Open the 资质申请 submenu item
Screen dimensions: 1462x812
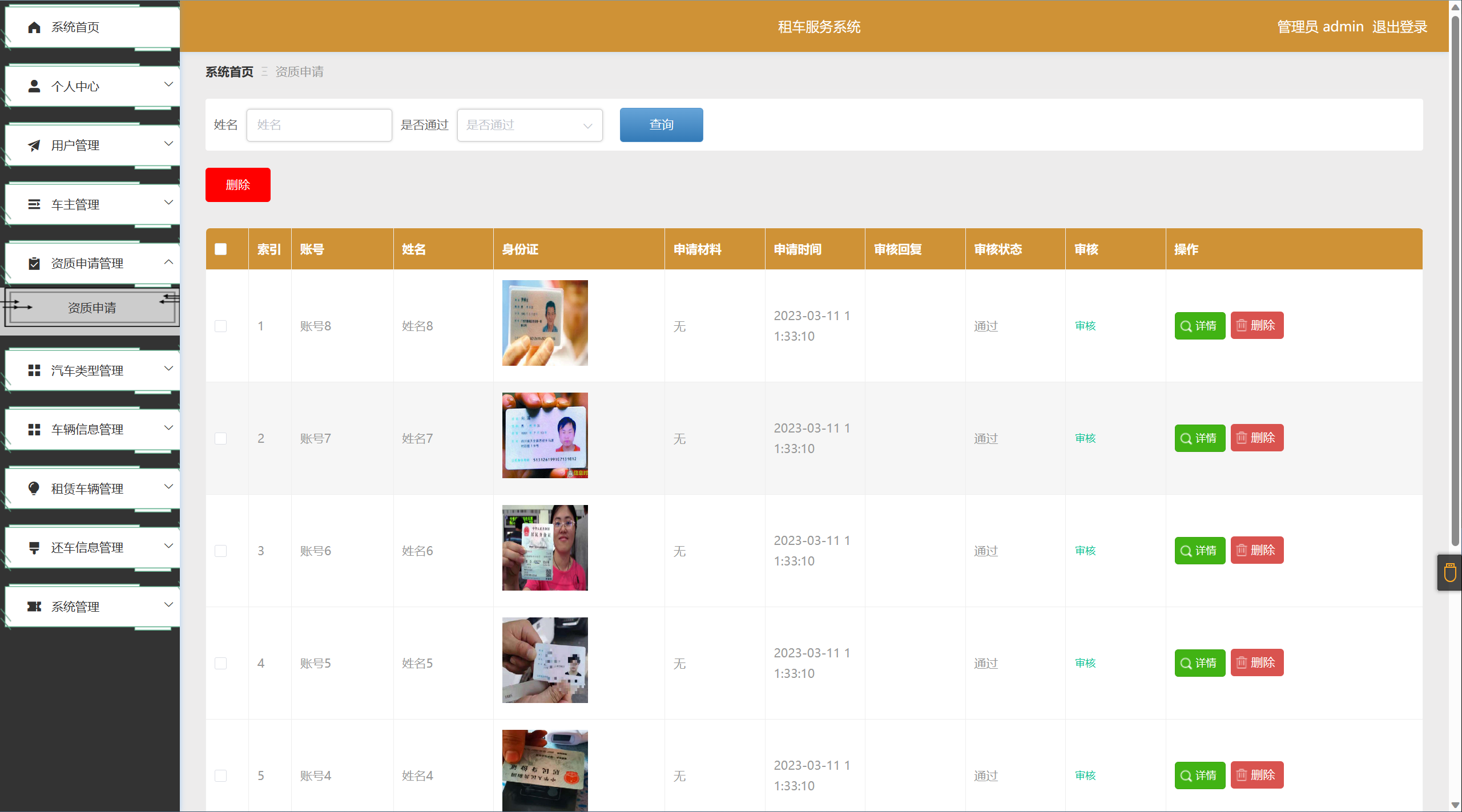[x=92, y=308]
